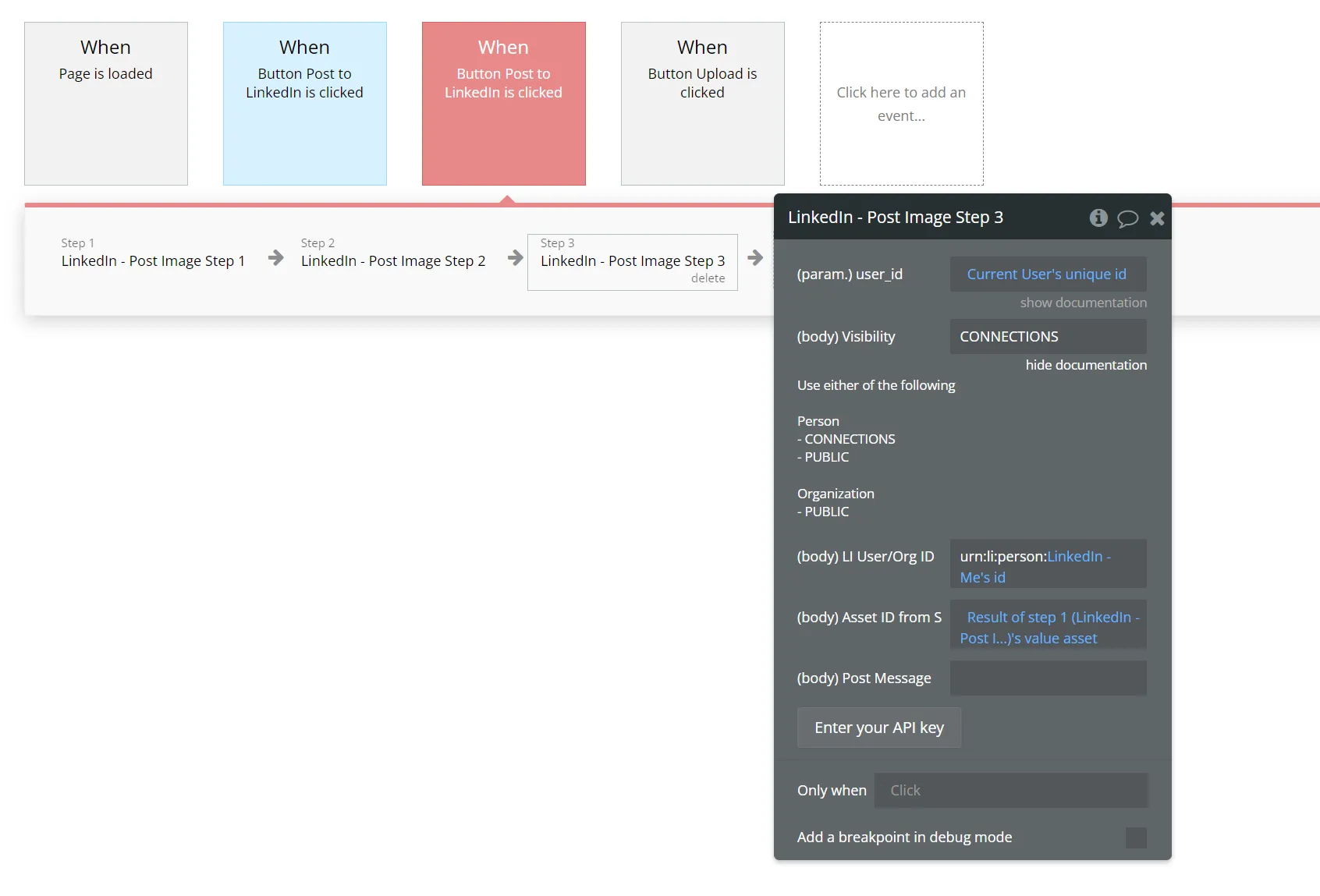1320x896 pixels.
Task: Select the red Button Post to LinkedIn event
Action: pos(504,104)
